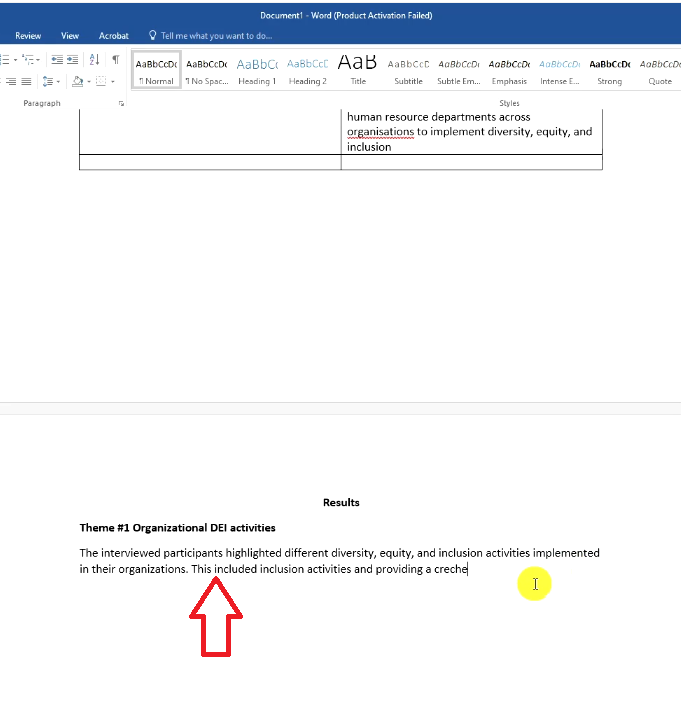
Task: Open the multilevel list dropdown arrow
Action: click(x=38, y=60)
